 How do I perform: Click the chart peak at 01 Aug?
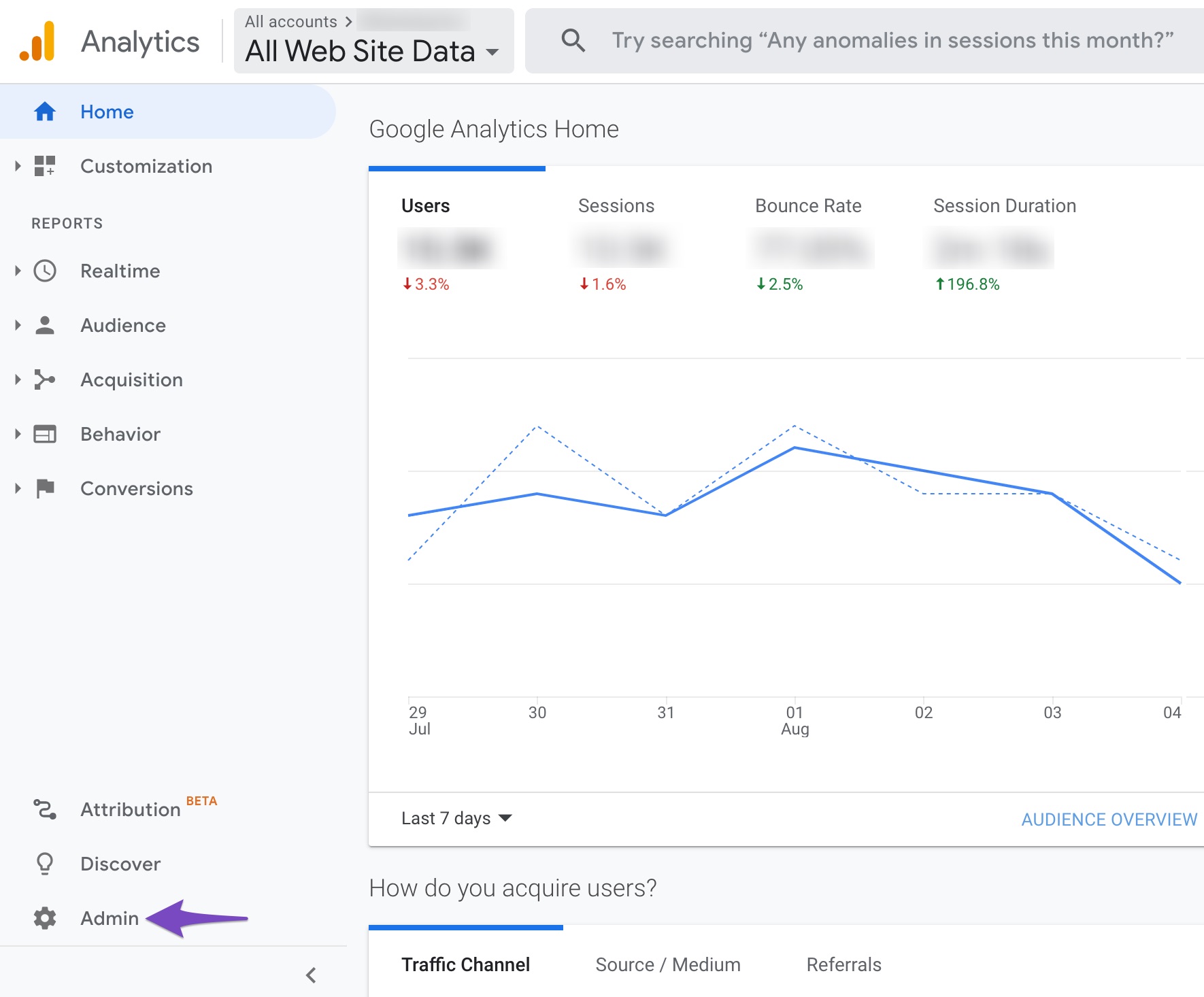point(795,447)
